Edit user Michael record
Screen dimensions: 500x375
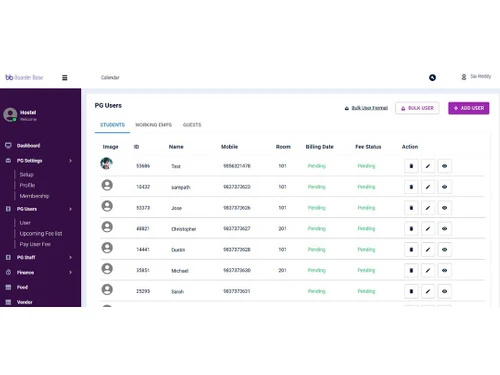[428, 270]
